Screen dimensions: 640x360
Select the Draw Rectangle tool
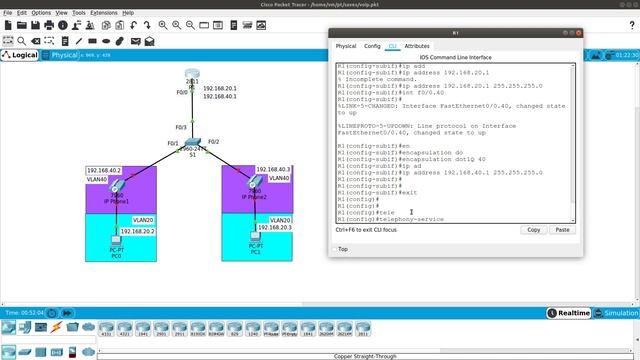click(x=92, y=41)
